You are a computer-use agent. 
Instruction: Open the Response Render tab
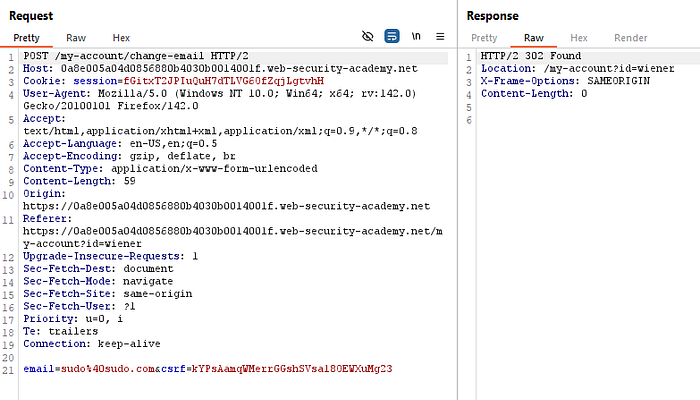point(630,38)
